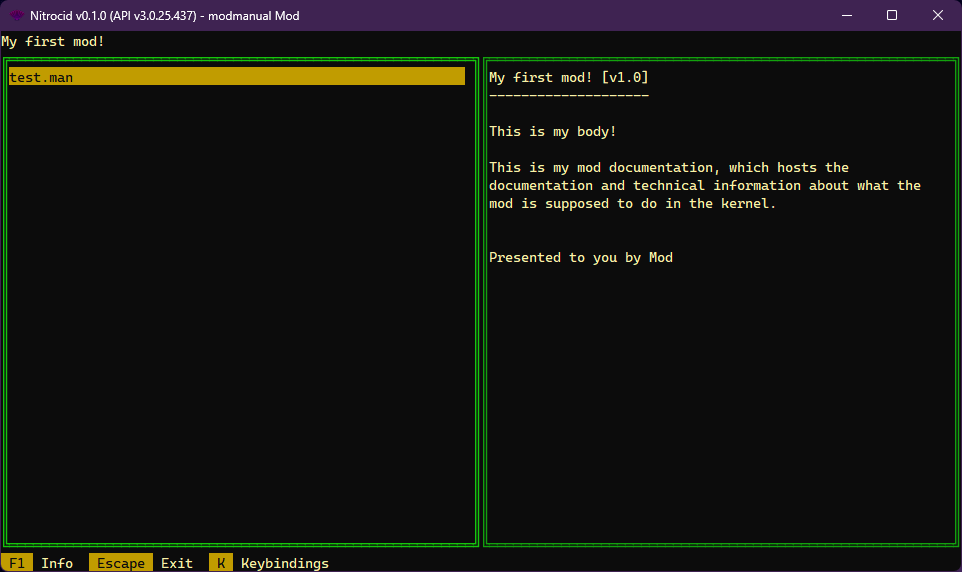Choose Exit in the bottom bar

[x=177, y=563]
